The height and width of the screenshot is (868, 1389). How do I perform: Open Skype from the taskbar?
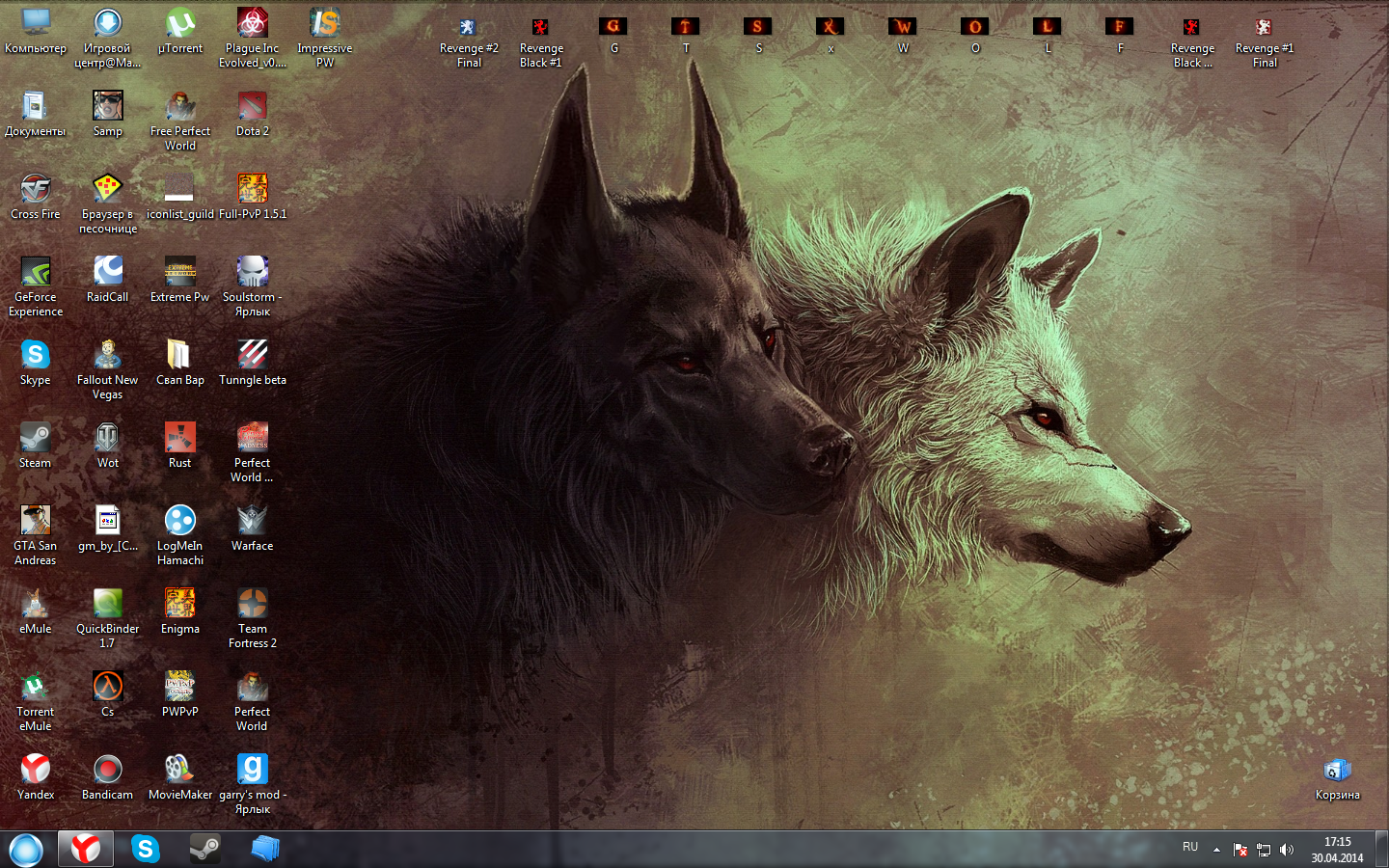[x=146, y=849]
